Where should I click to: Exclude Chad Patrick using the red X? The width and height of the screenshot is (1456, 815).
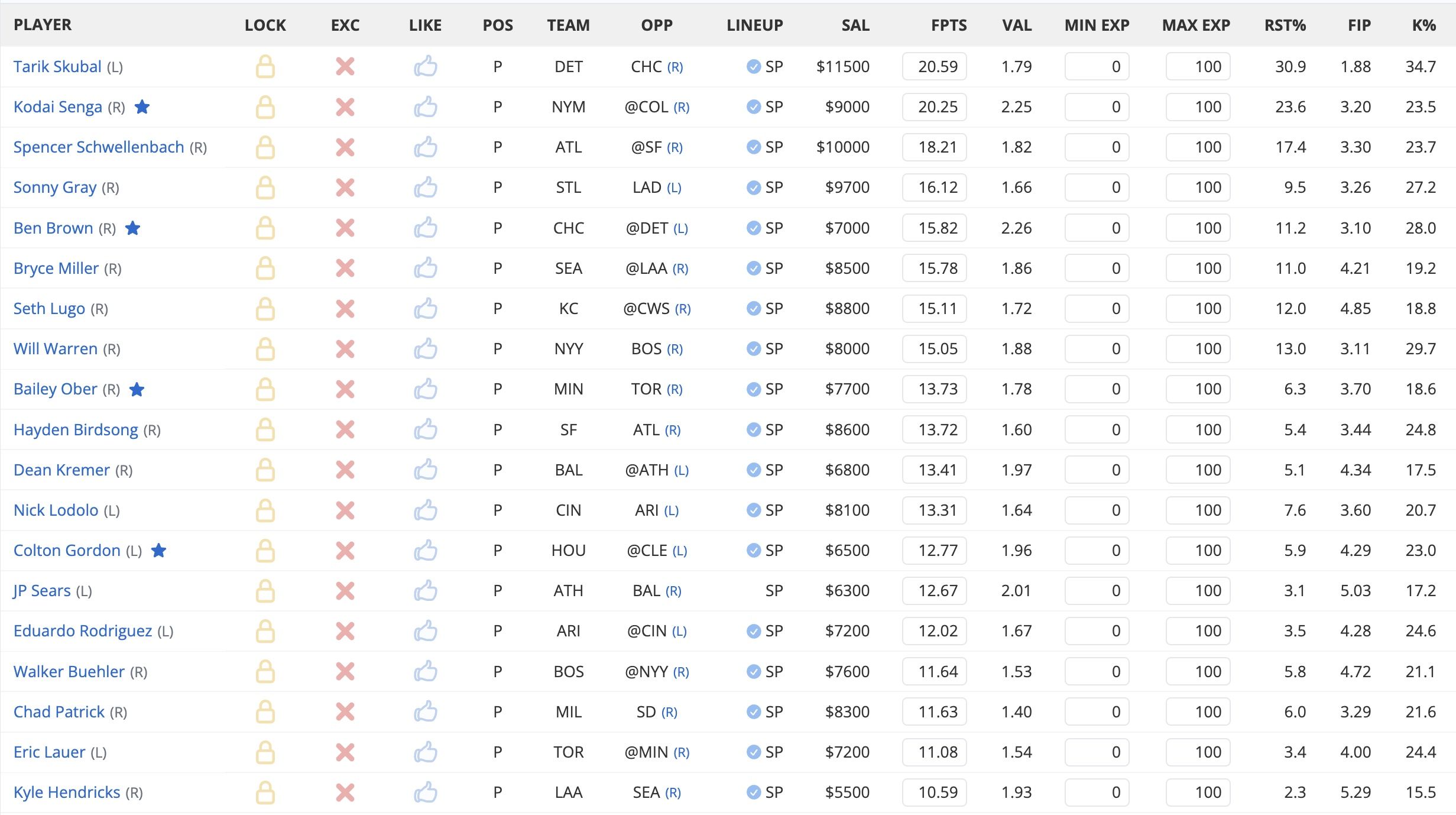[x=345, y=711]
